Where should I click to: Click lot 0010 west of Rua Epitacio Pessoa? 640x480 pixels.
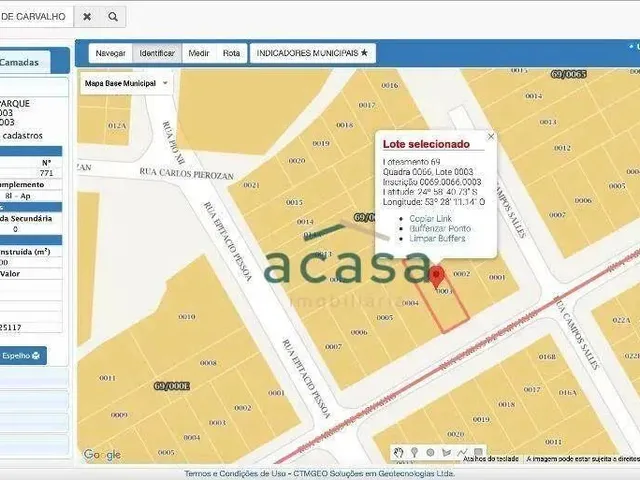[x=187, y=317]
